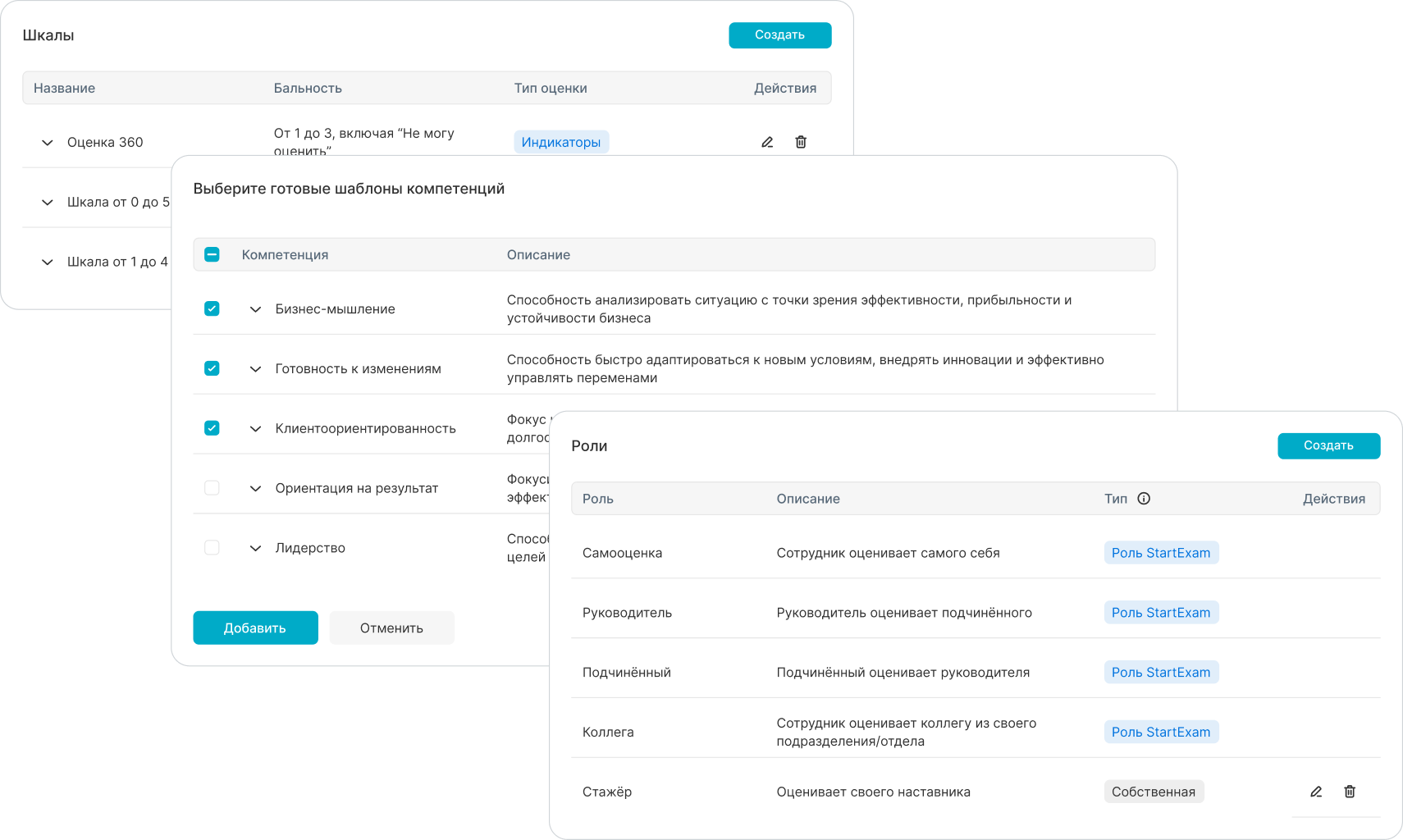Expand the Ориентация на результат competency
The image size is (1403, 840).
(255, 489)
